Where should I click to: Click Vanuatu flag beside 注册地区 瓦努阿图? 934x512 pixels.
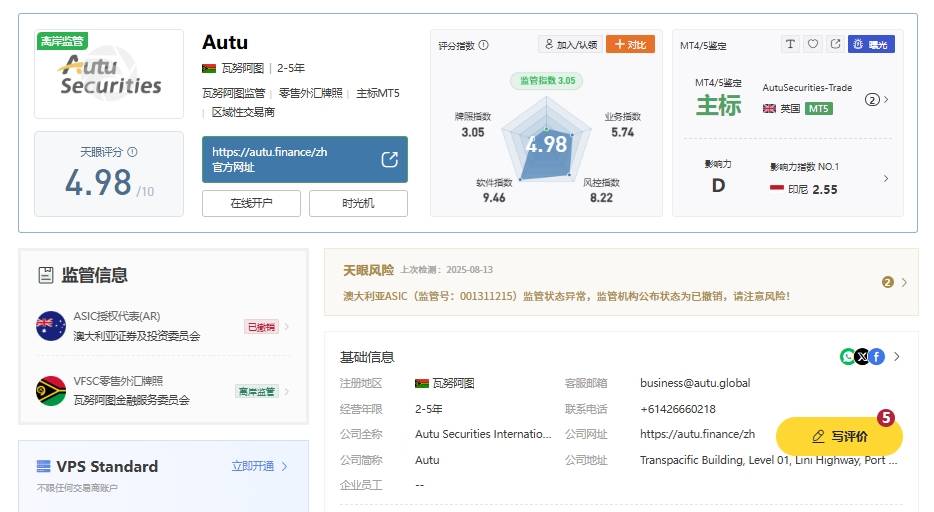[x=422, y=383]
